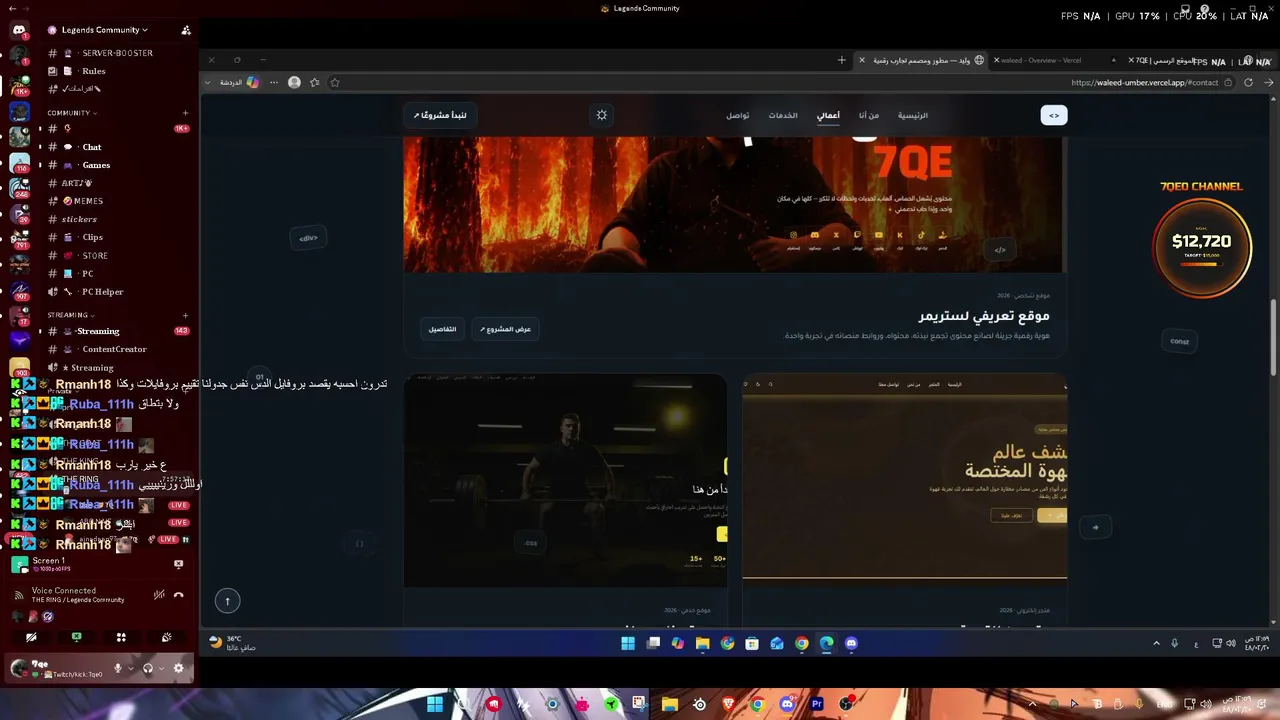Go to الرئيسية in site navigation
The image size is (1280, 720).
(913, 115)
